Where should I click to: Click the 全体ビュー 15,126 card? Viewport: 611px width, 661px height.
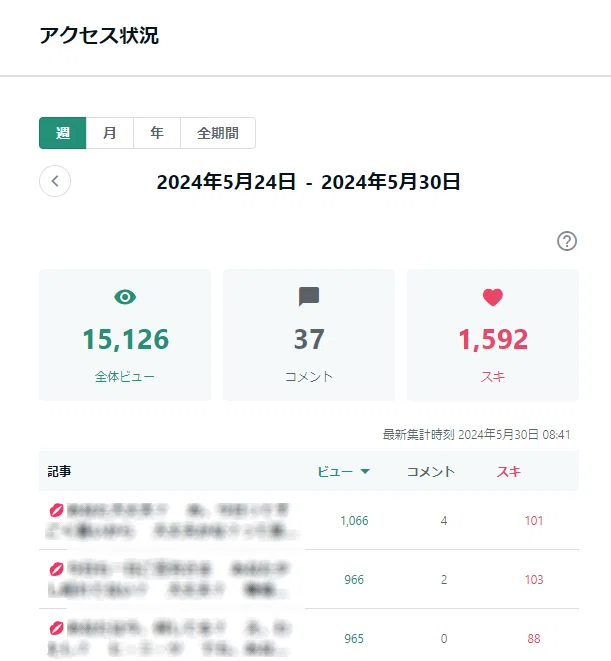point(125,335)
